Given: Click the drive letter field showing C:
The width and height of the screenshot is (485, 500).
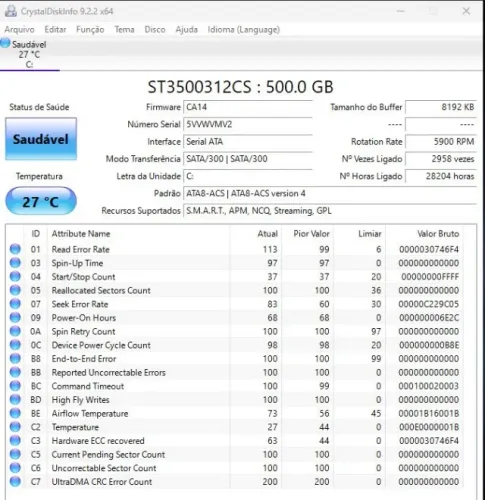Looking at the screenshot, I should [248, 176].
